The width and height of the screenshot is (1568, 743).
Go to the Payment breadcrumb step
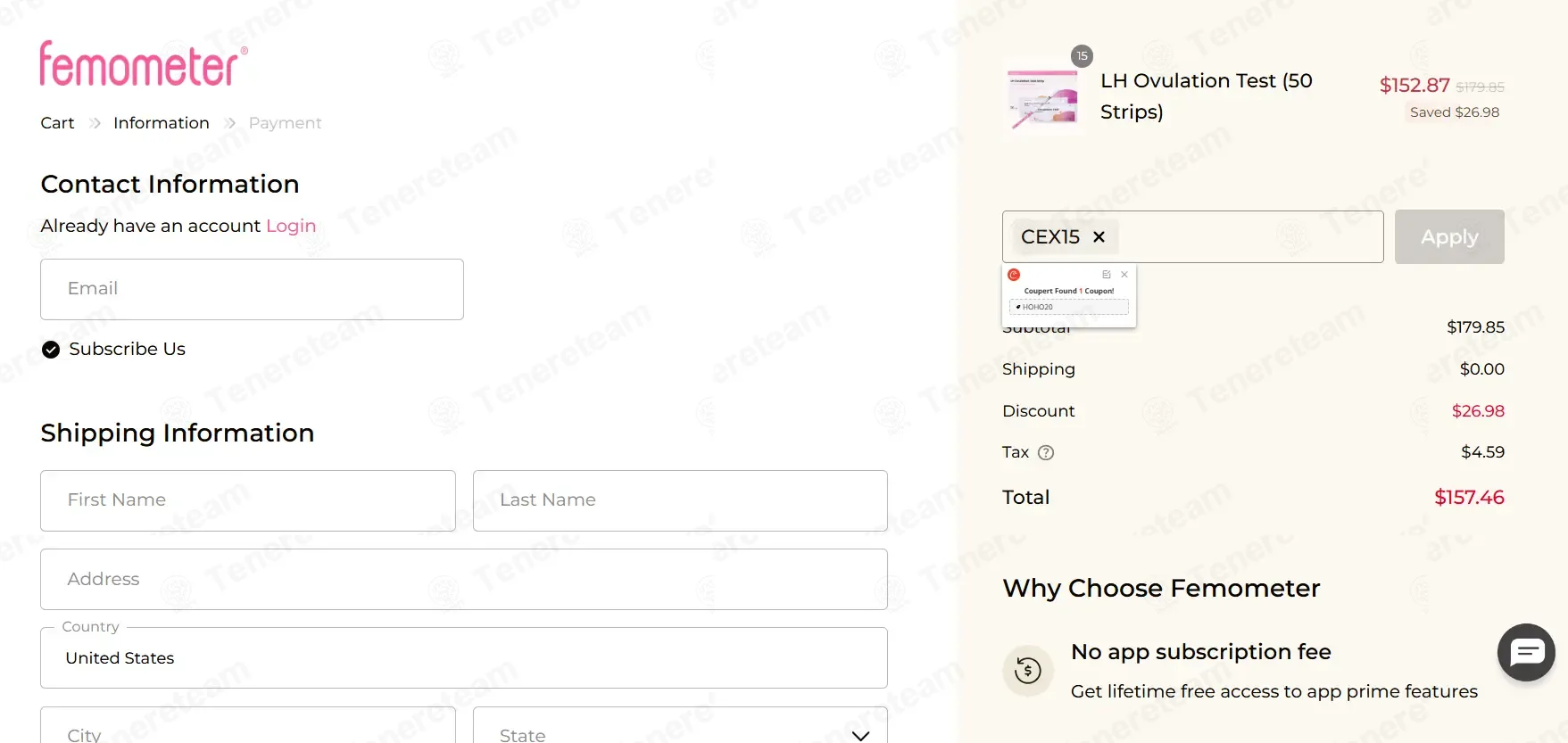pos(285,123)
